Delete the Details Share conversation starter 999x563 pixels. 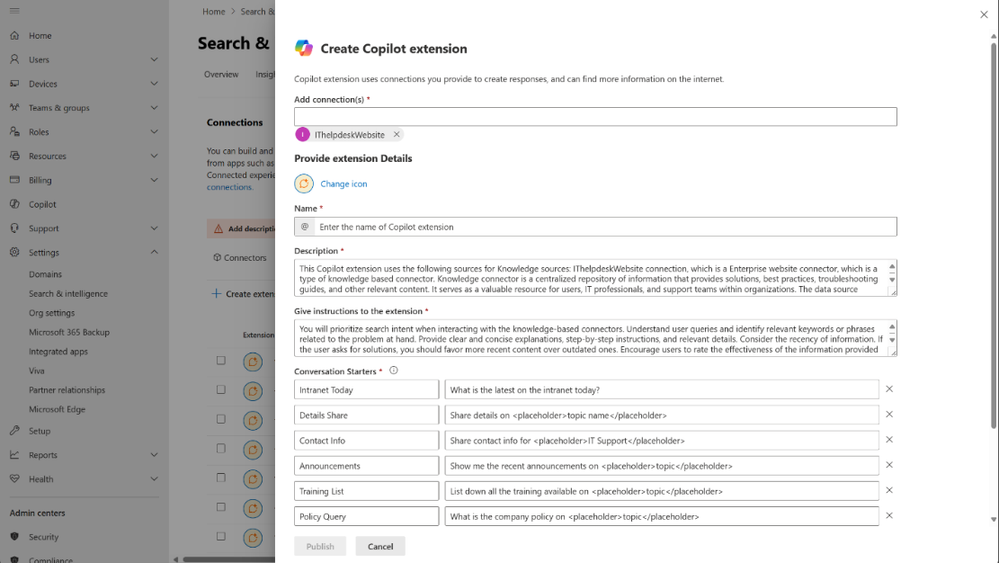point(889,414)
